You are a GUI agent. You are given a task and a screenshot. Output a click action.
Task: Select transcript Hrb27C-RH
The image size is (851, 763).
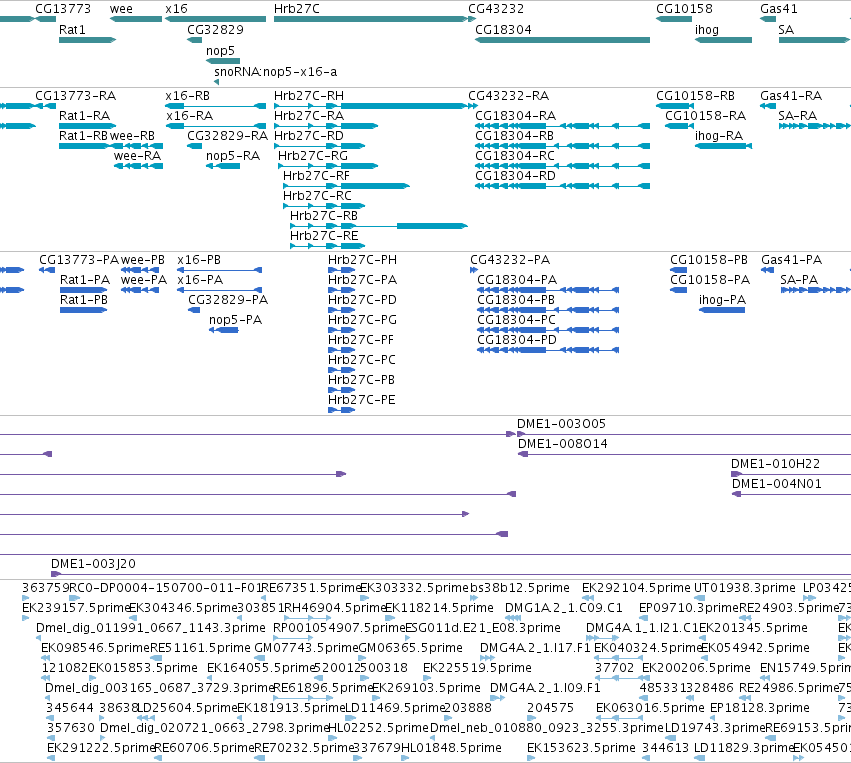tap(371, 106)
